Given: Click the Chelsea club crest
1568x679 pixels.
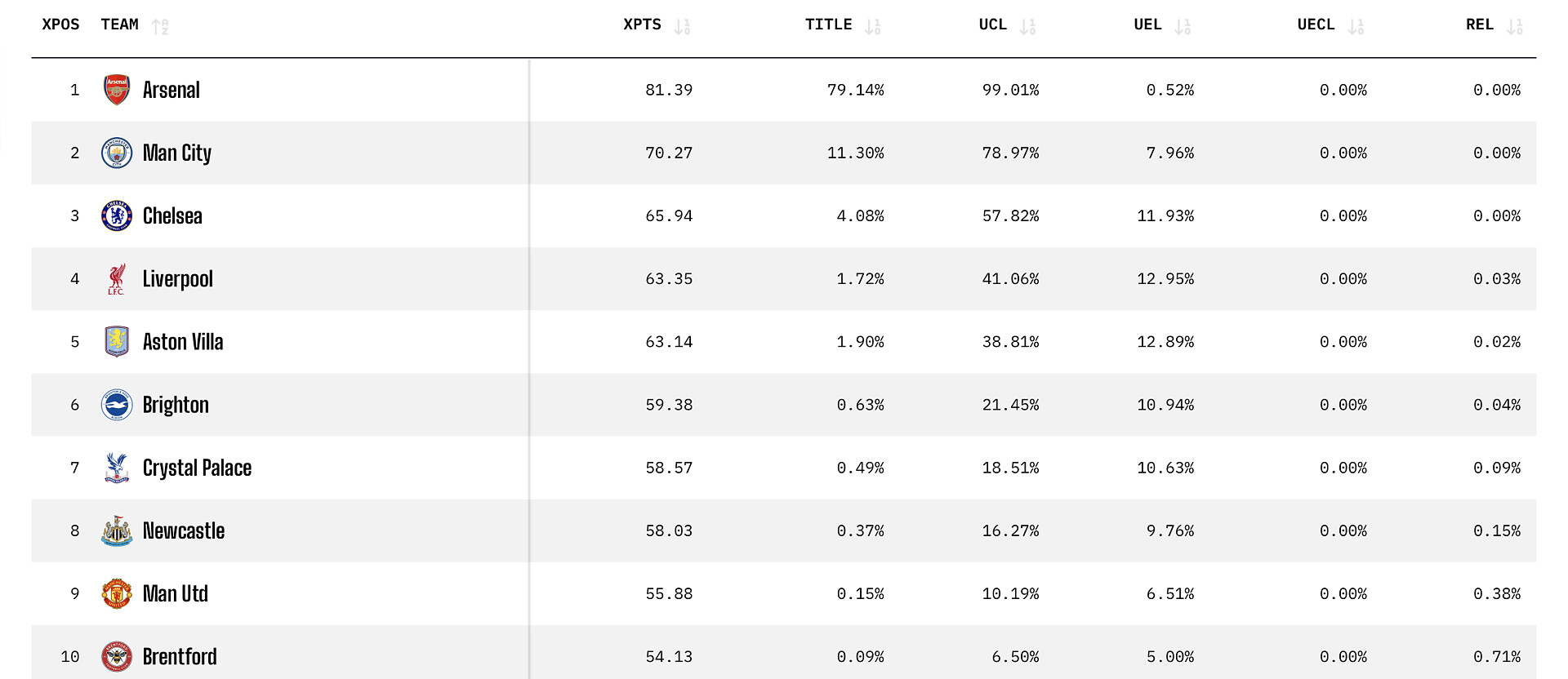Looking at the screenshot, I should (117, 215).
